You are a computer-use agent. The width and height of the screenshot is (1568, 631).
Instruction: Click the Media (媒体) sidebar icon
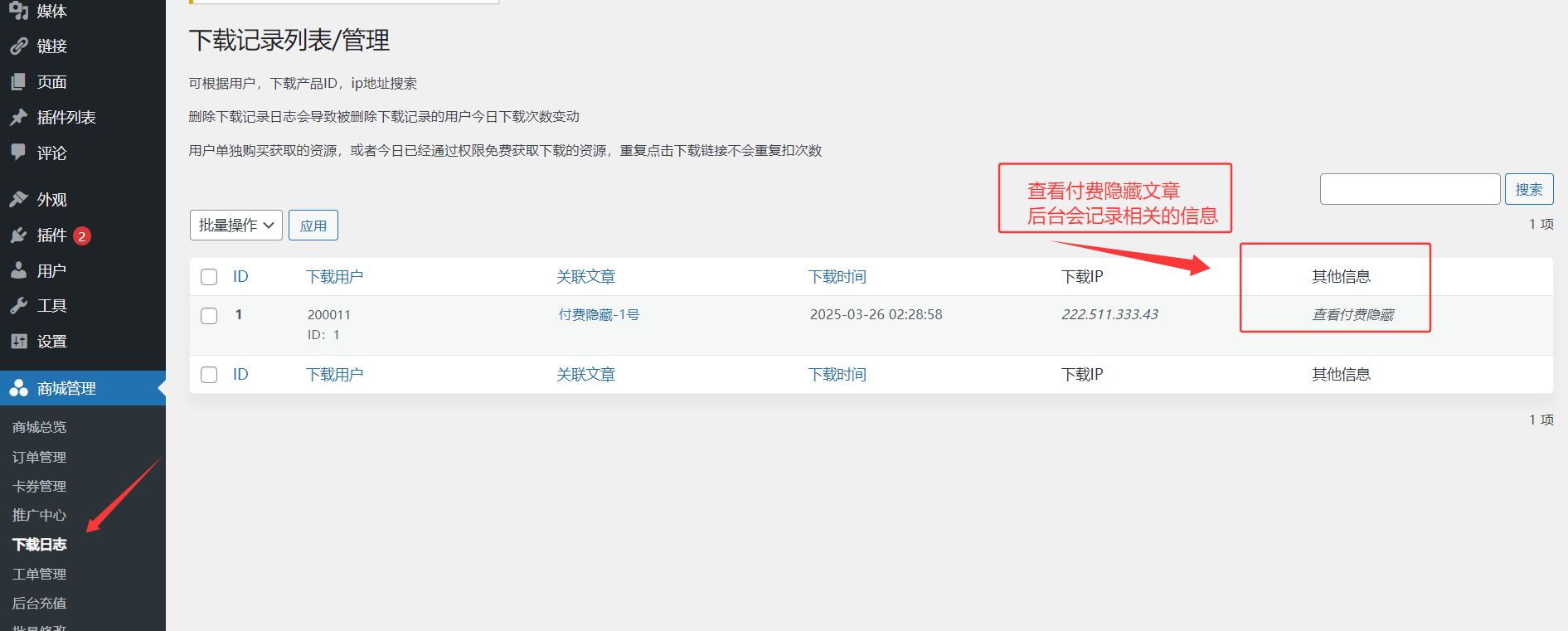pyautogui.click(x=18, y=11)
